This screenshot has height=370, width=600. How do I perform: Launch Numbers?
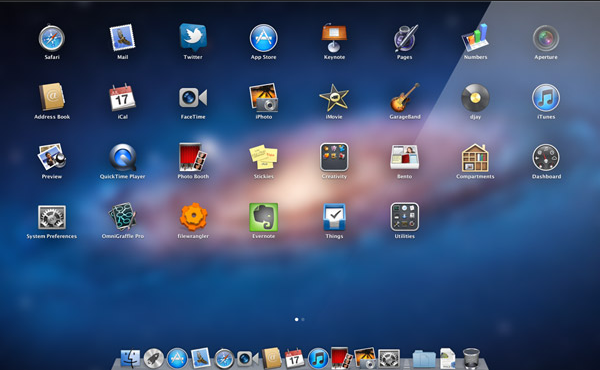[x=475, y=37]
